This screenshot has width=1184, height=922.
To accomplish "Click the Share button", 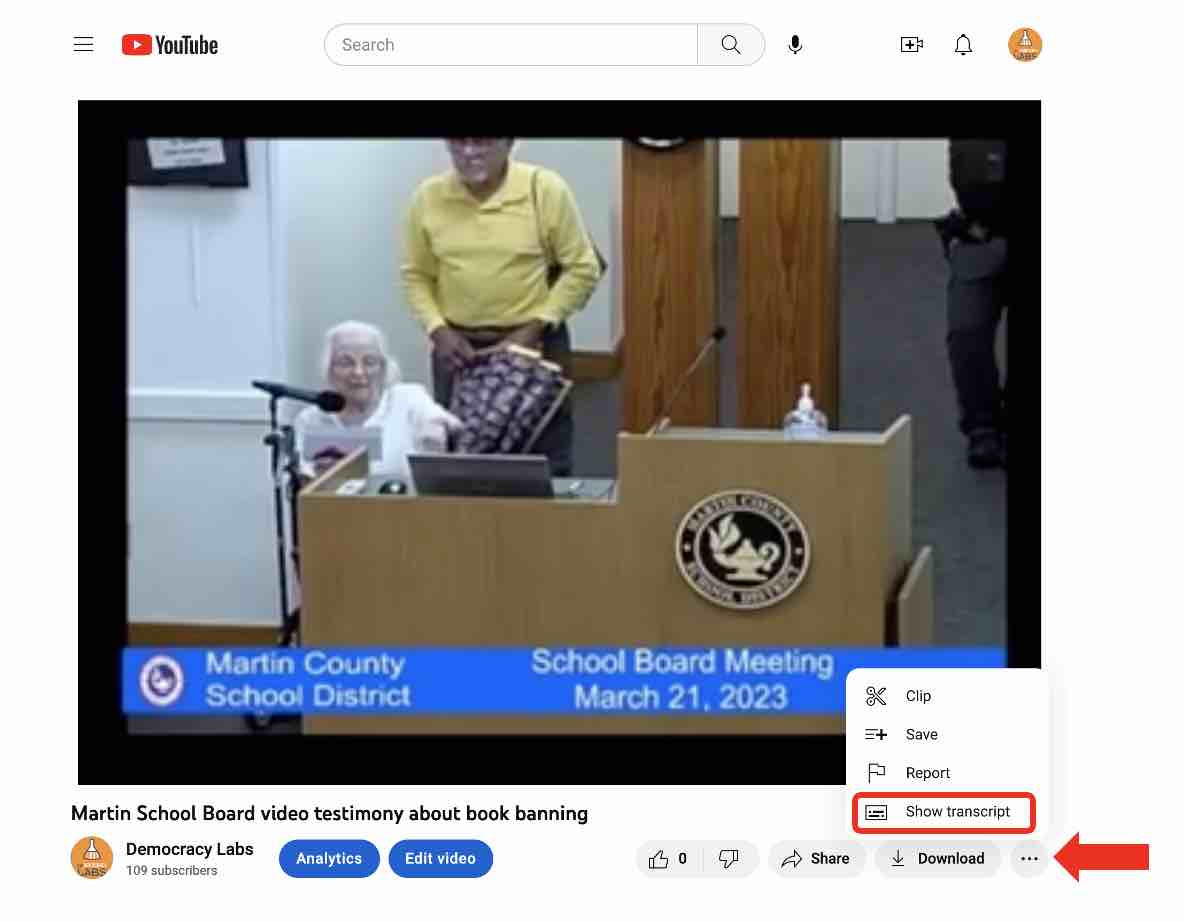I will coord(816,859).
